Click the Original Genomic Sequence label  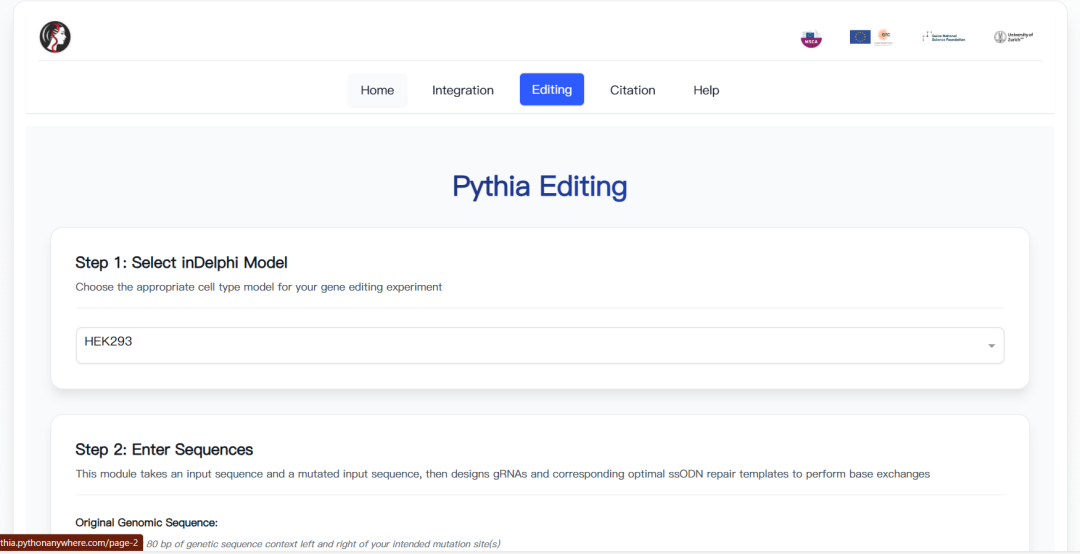(x=146, y=523)
